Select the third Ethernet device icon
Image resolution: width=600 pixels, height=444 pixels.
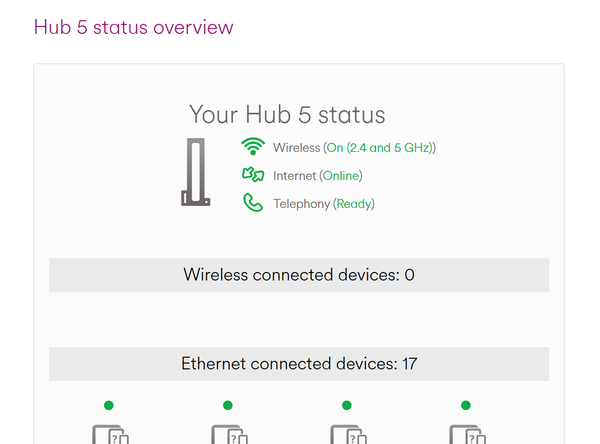pos(346,435)
